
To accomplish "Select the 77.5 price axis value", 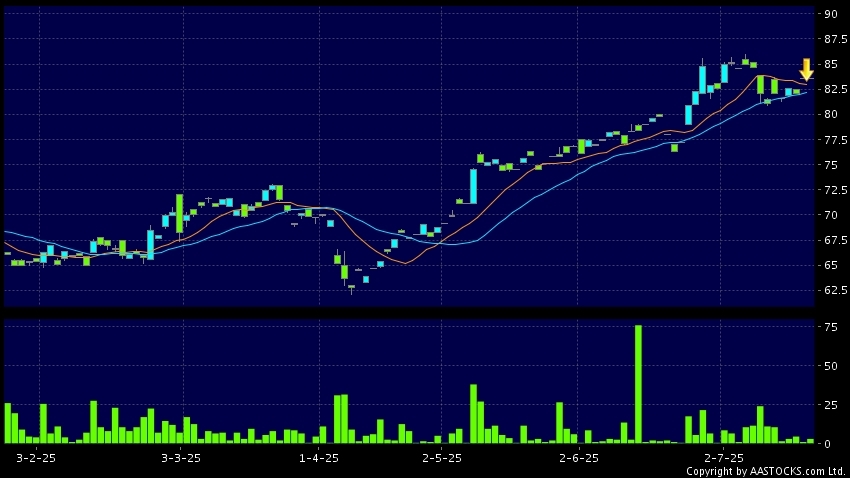I will click(x=836, y=140).
